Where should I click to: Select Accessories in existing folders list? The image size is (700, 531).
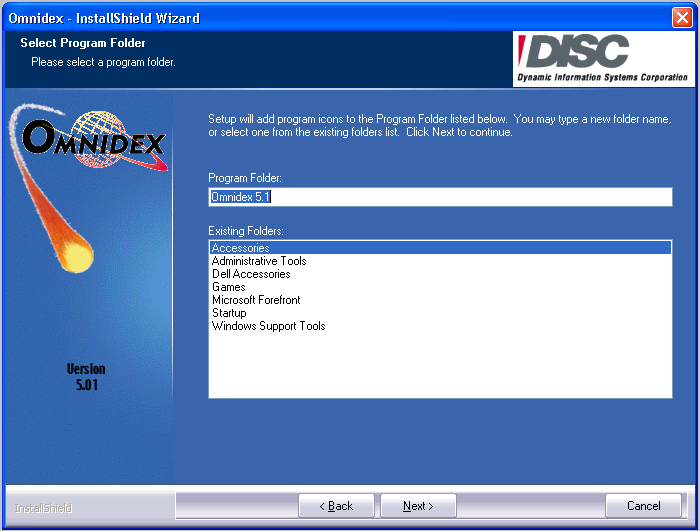pyautogui.click(x=241, y=248)
